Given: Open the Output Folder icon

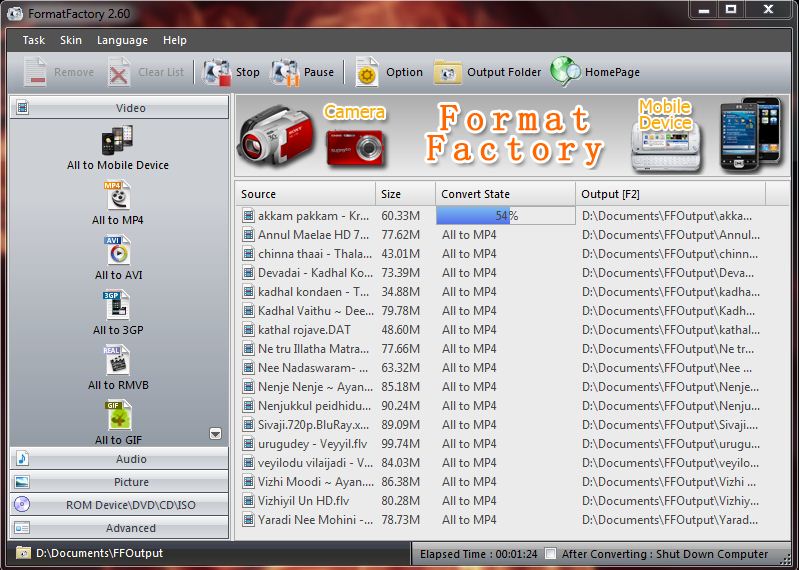Looking at the screenshot, I should pyautogui.click(x=447, y=72).
